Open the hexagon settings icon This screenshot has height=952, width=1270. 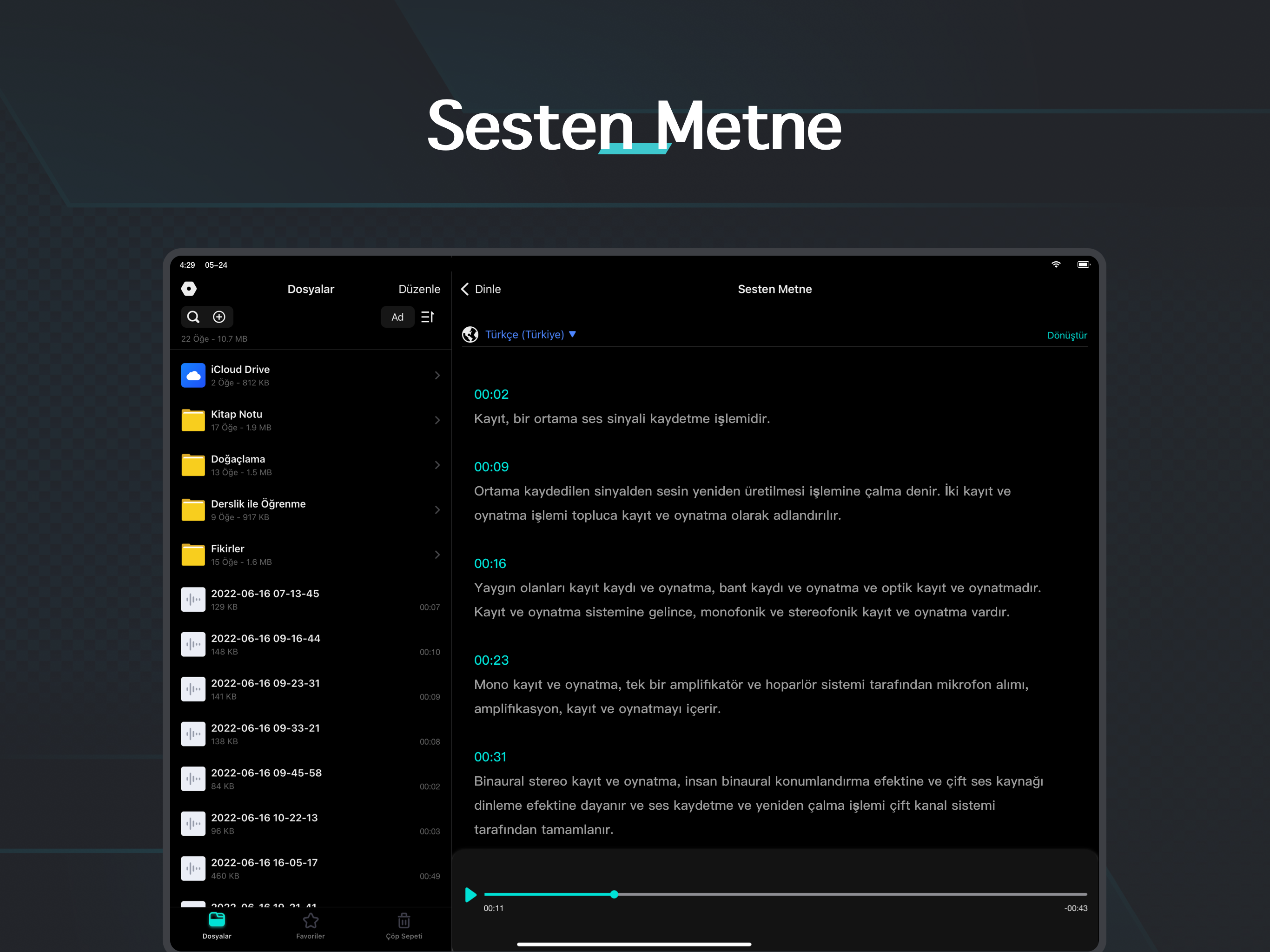click(189, 289)
